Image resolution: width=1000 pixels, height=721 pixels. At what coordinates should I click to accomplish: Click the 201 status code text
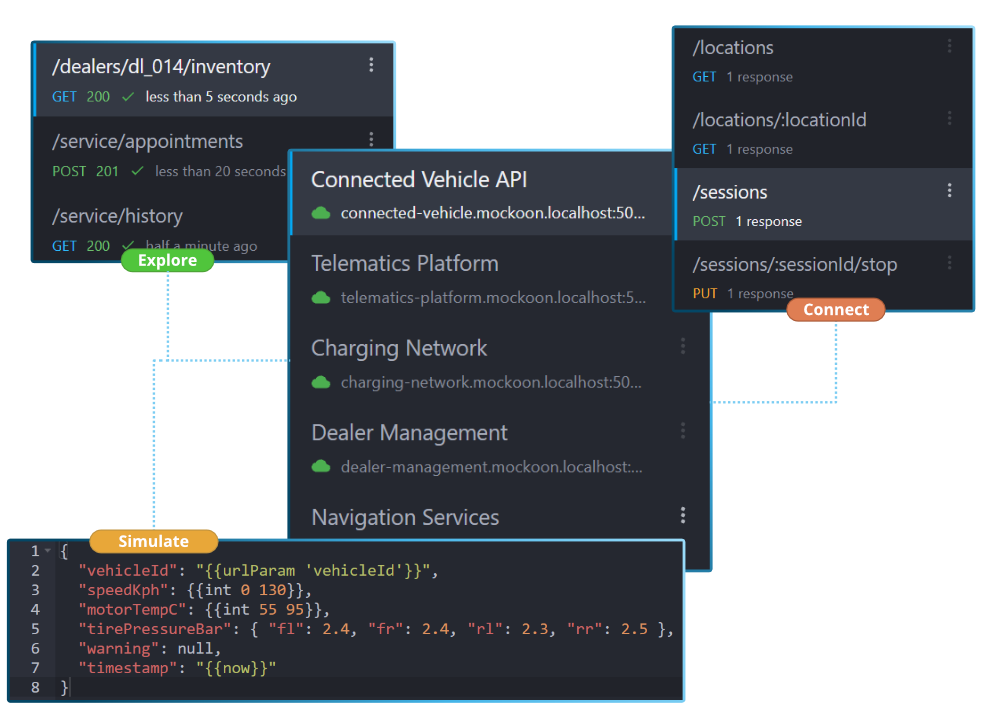tap(107, 171)
